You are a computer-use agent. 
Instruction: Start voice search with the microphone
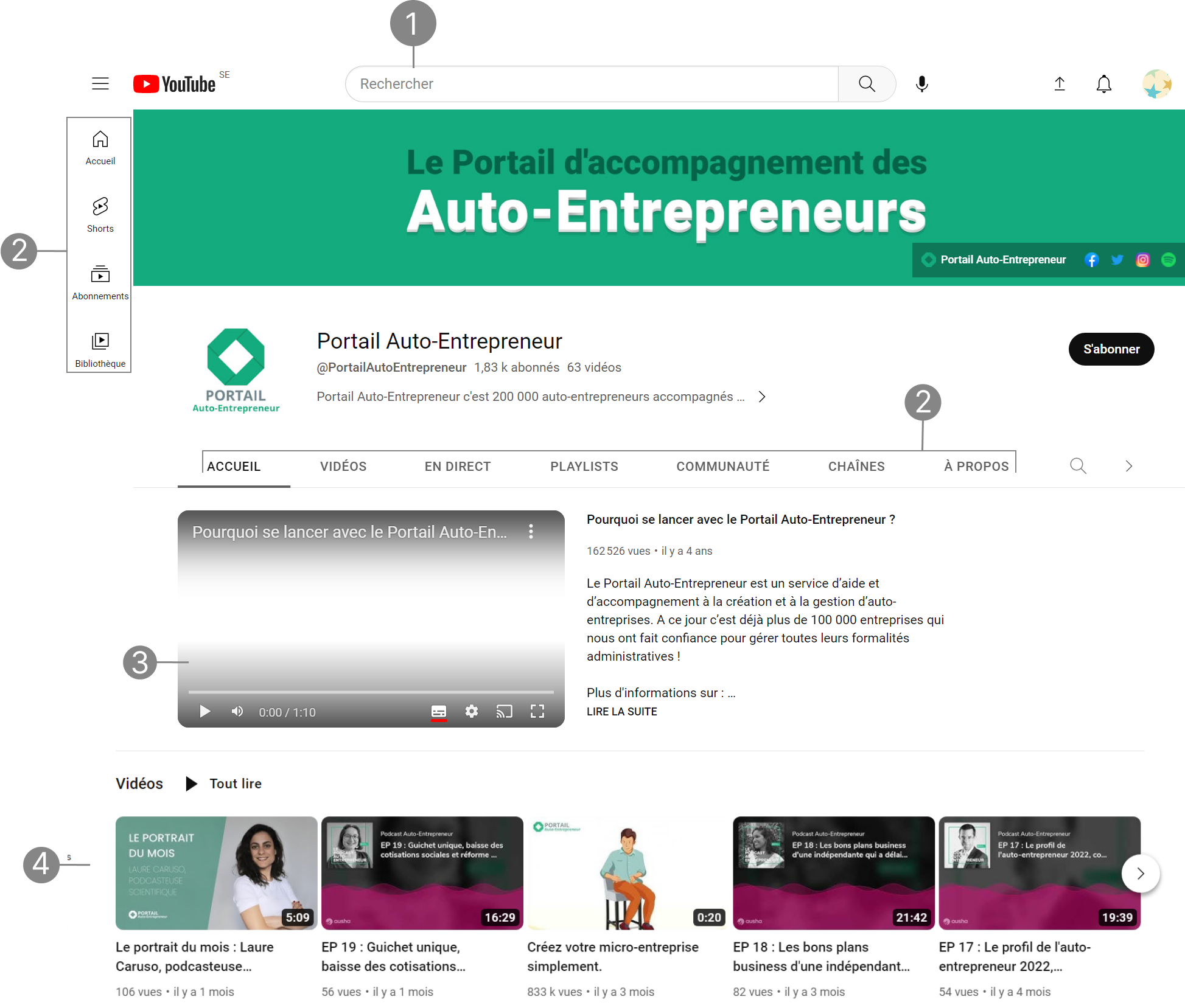(x=922, y=84)
